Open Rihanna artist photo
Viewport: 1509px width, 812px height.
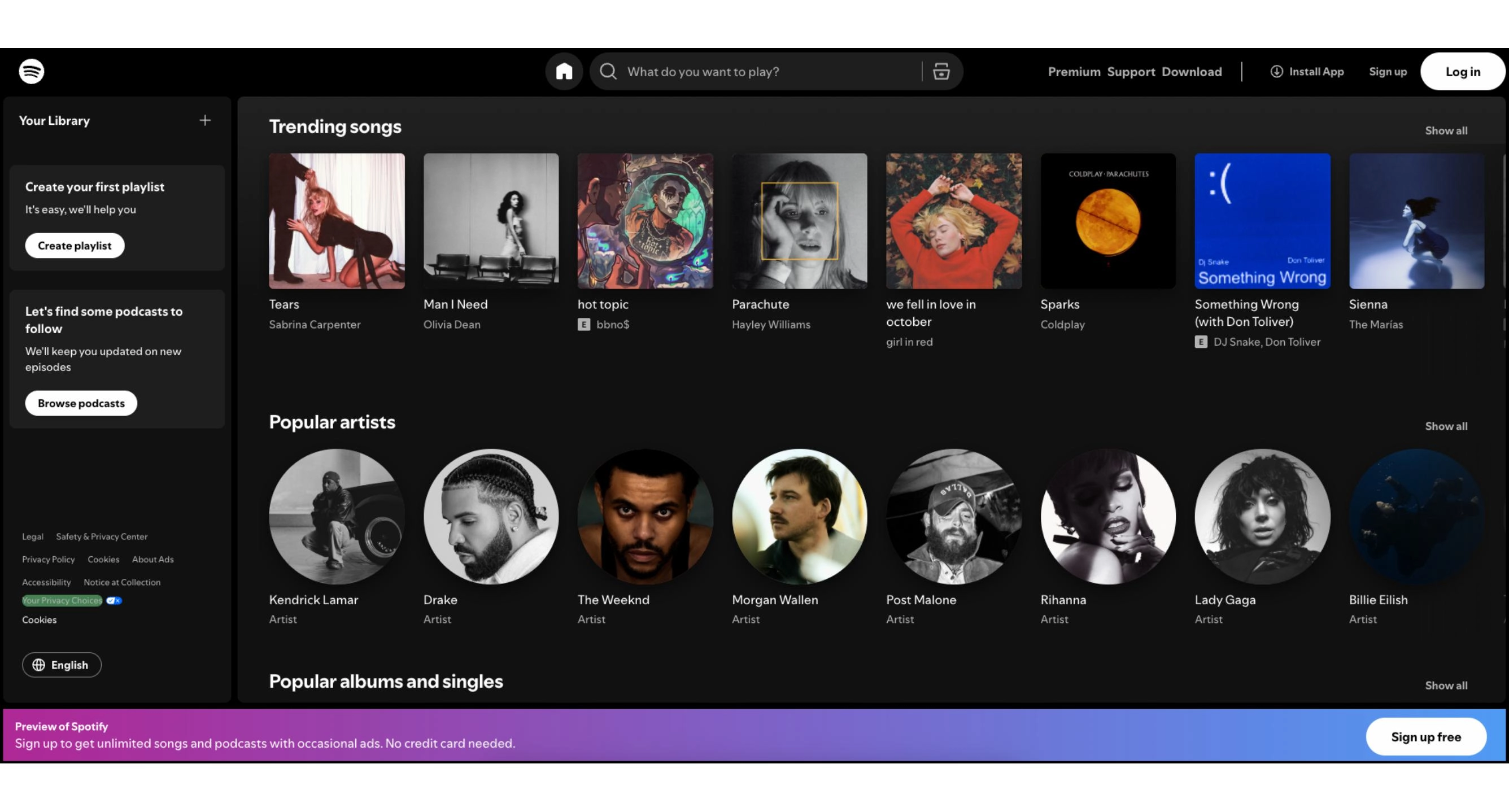tap(1107, 517)
